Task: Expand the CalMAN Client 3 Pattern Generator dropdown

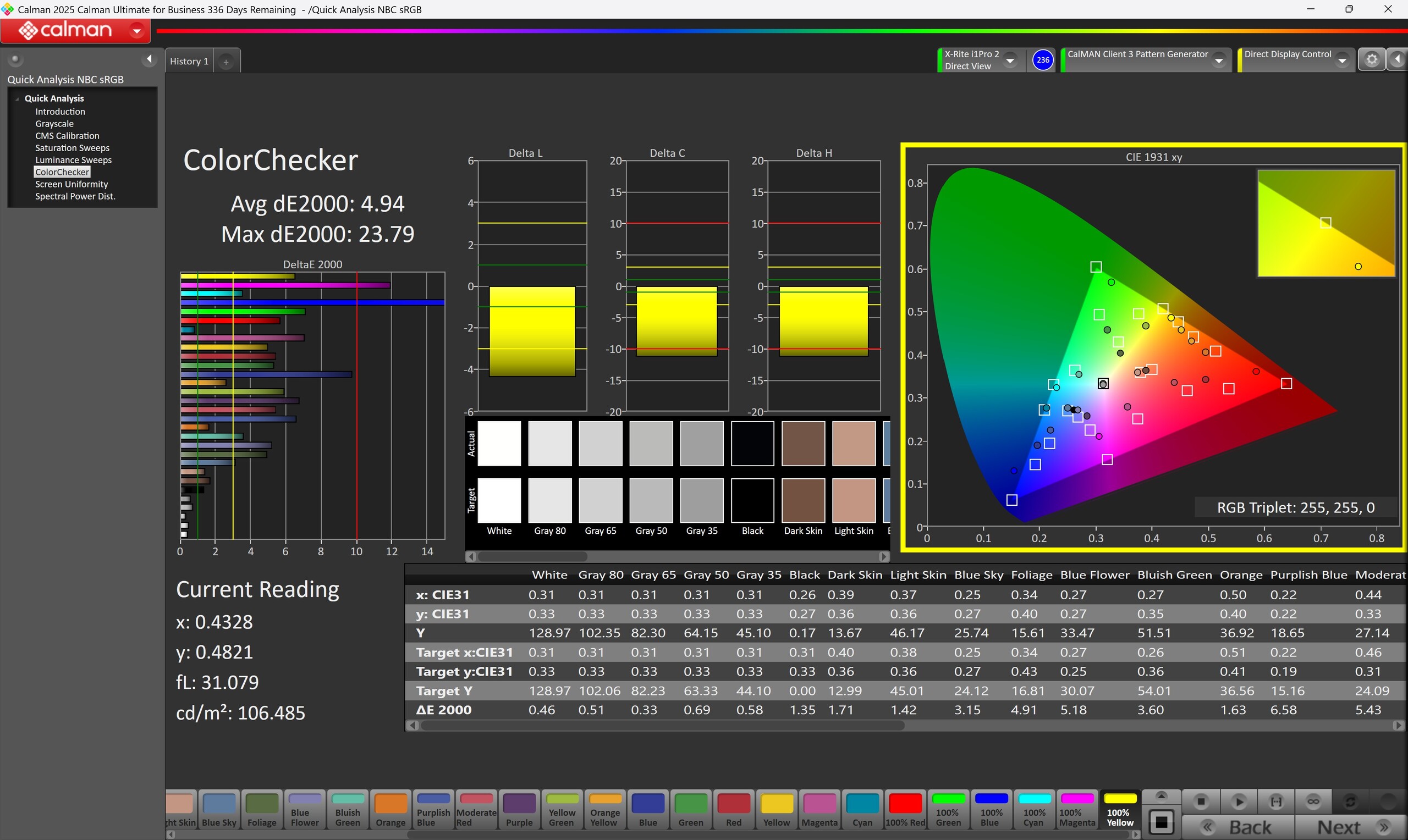Action: coord(1219,60)
